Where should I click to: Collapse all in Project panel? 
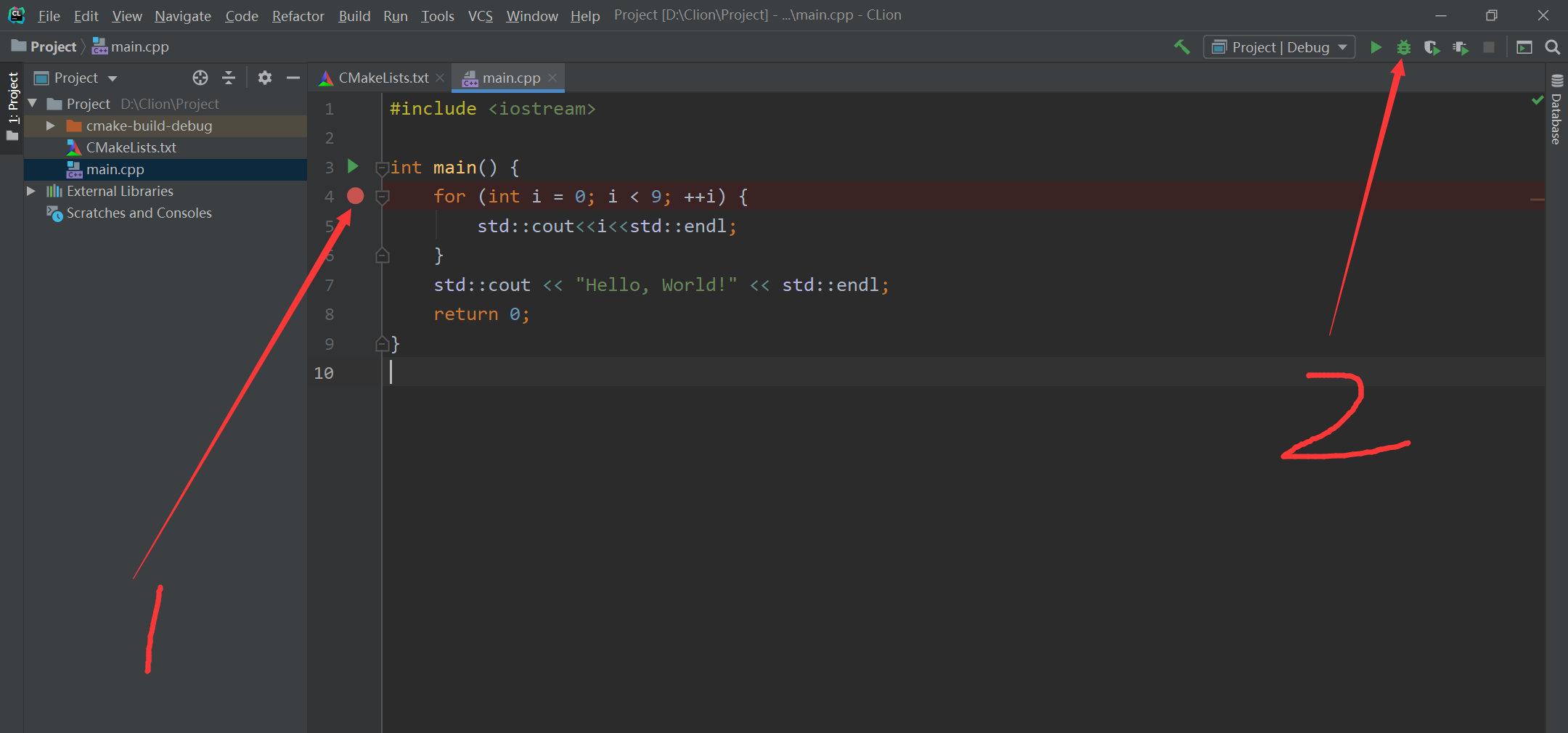pyautogui.click(x=229, y=78)
